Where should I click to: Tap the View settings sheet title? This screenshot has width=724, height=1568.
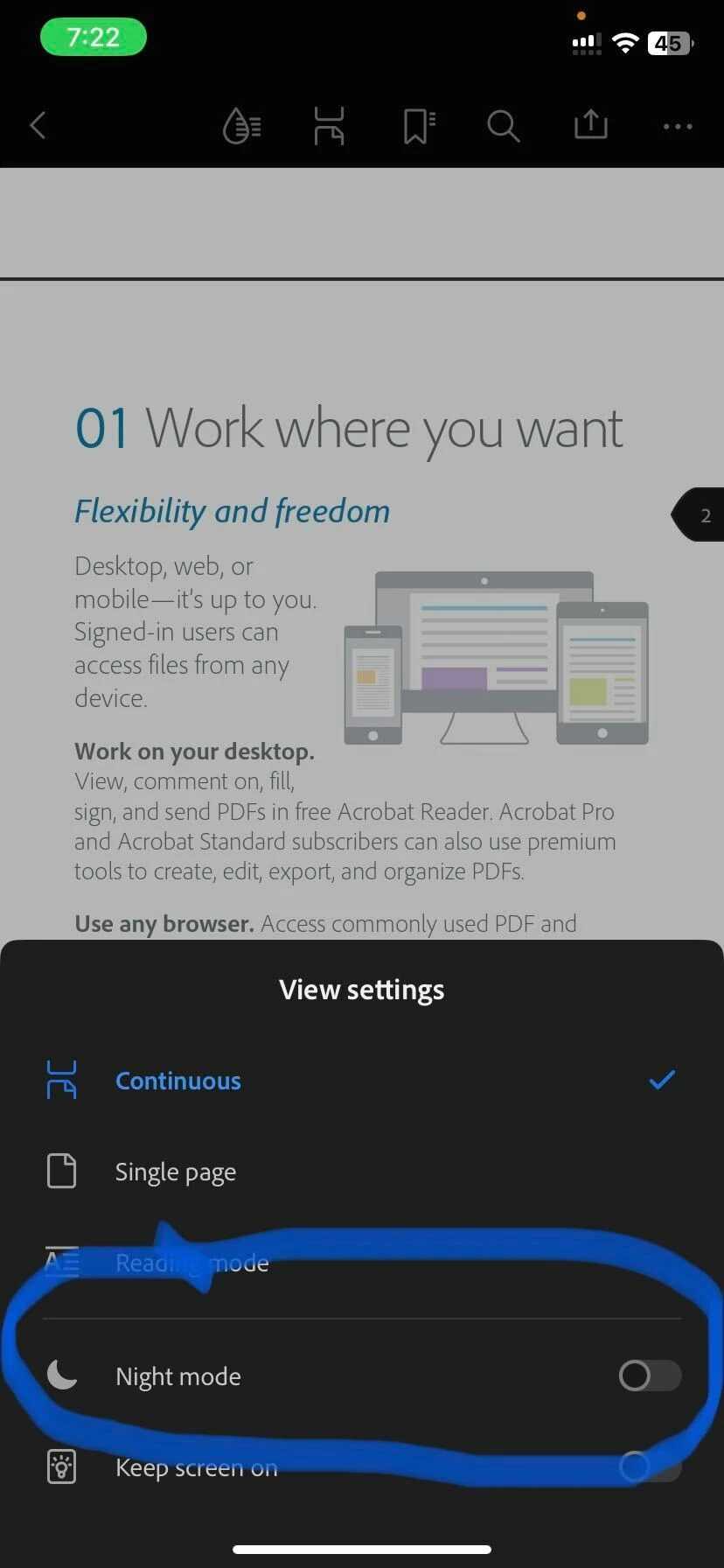(x=362, y=990)
